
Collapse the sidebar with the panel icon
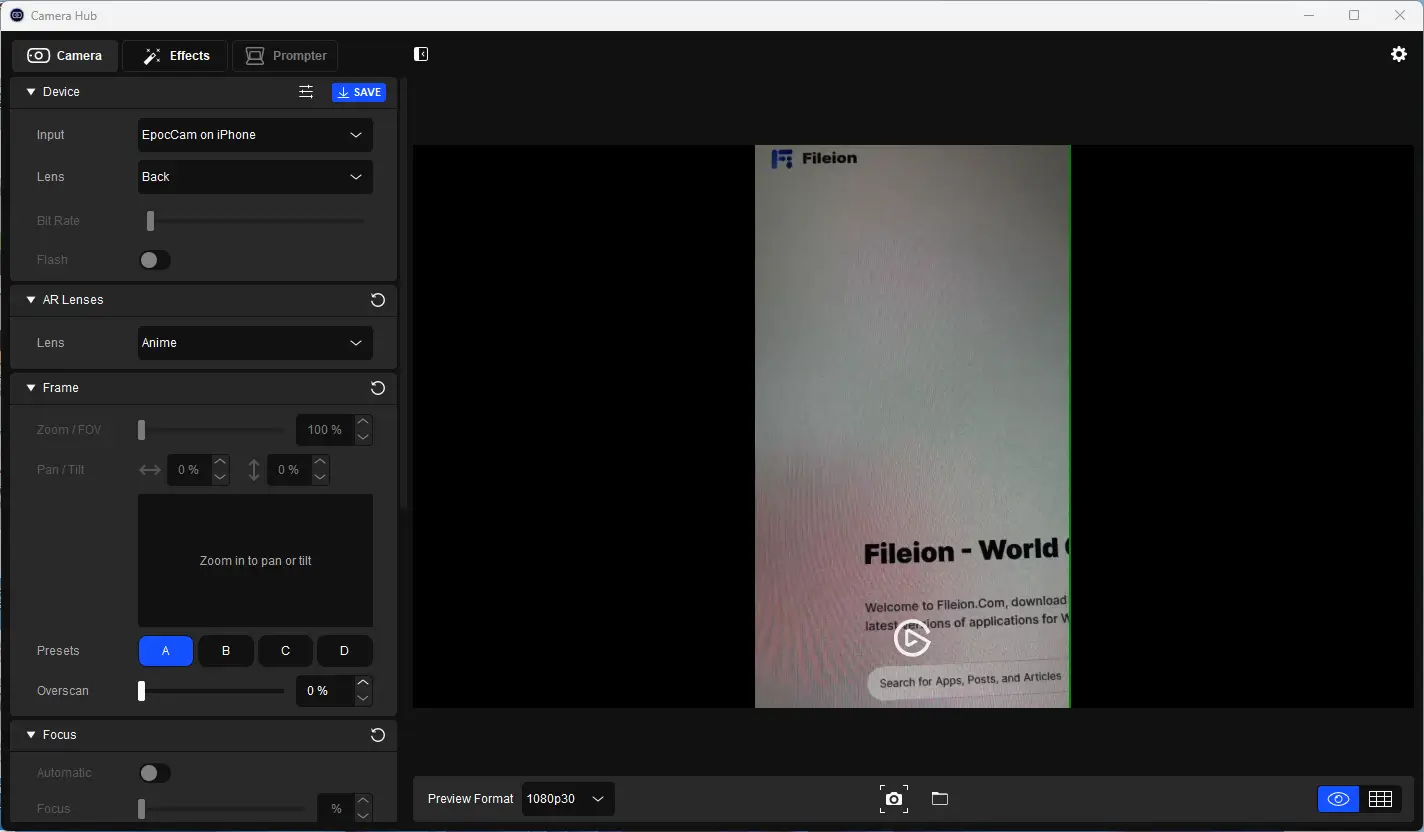[x=421, y=54]
